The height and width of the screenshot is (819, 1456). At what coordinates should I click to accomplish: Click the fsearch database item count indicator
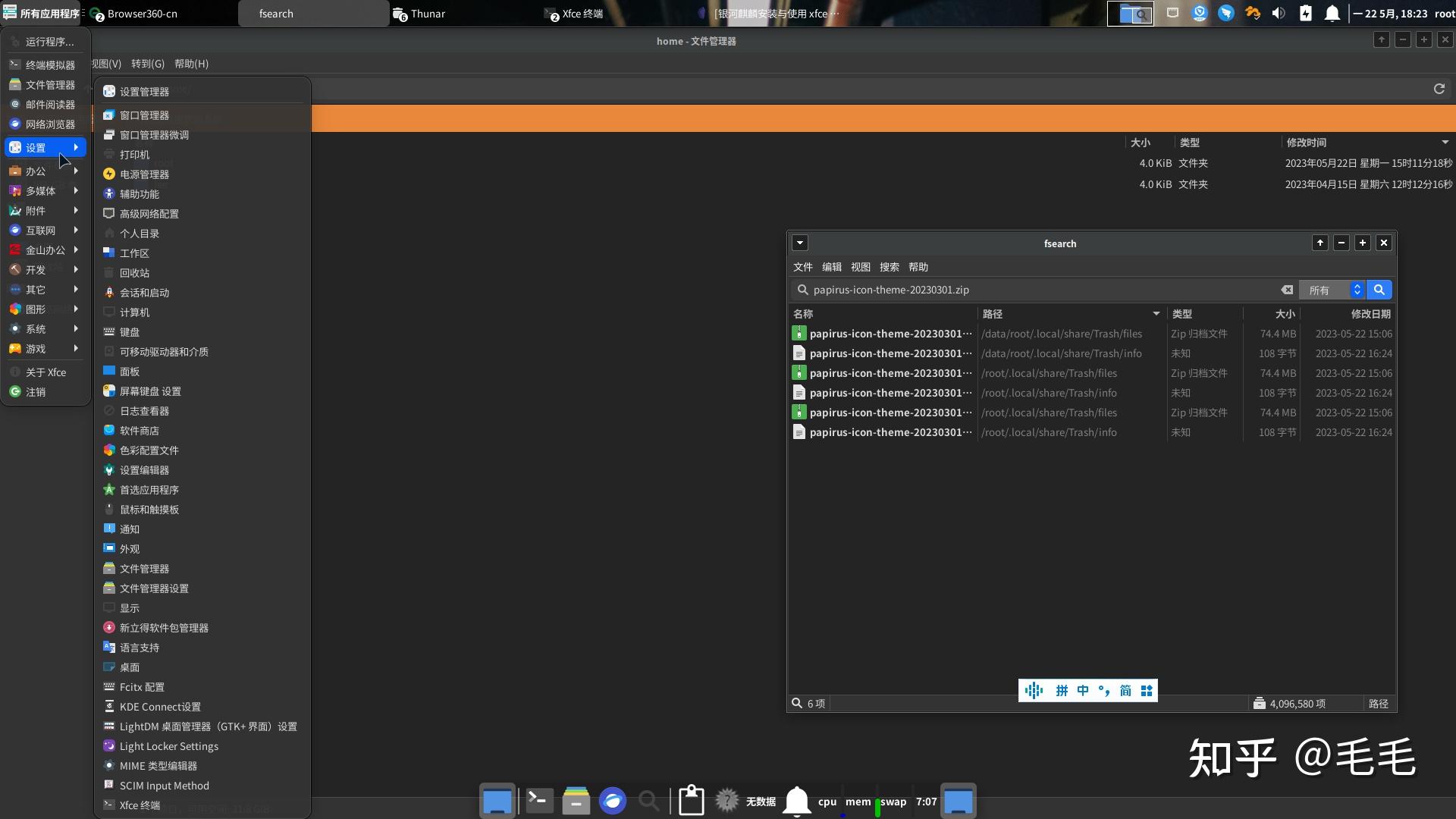1289,704
